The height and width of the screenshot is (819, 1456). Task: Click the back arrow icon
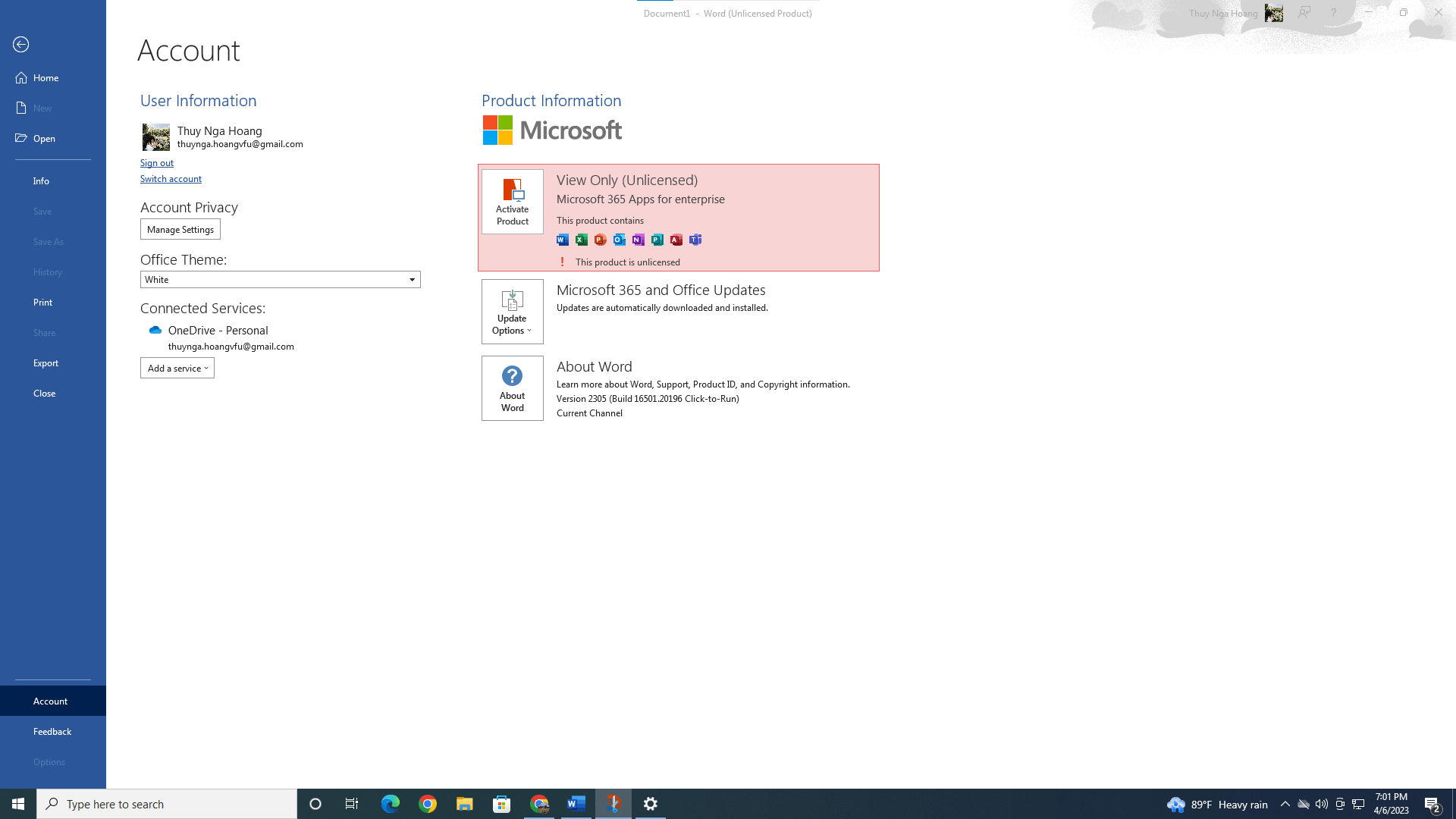[21, 45]
